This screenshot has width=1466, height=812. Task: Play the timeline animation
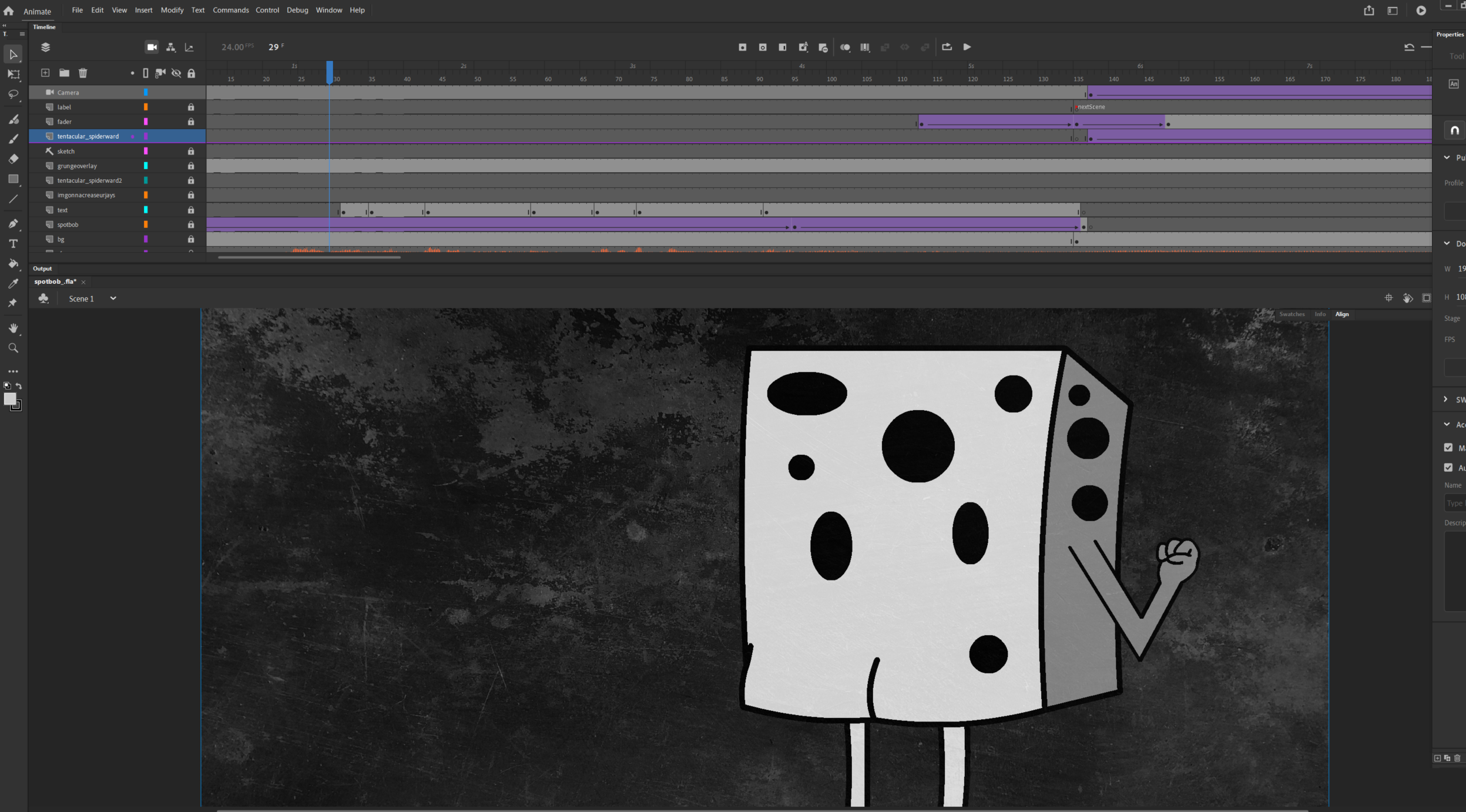click(x=967, y=47)
